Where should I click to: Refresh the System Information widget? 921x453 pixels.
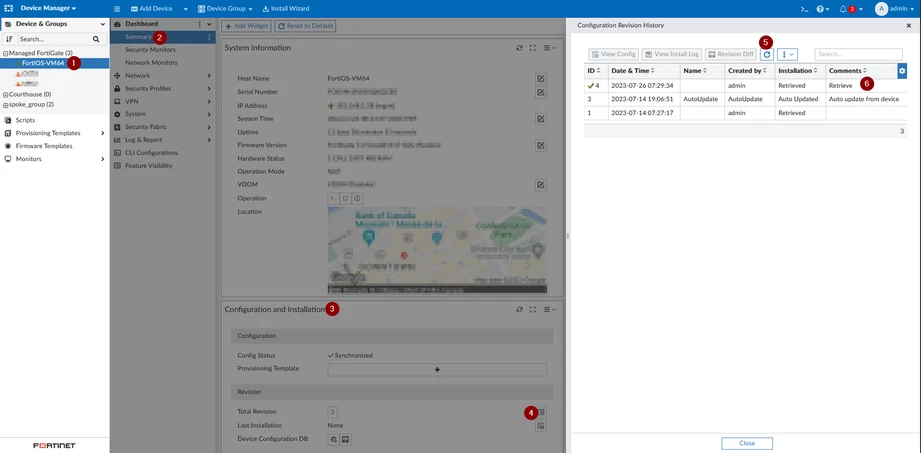tap(519, 48)
